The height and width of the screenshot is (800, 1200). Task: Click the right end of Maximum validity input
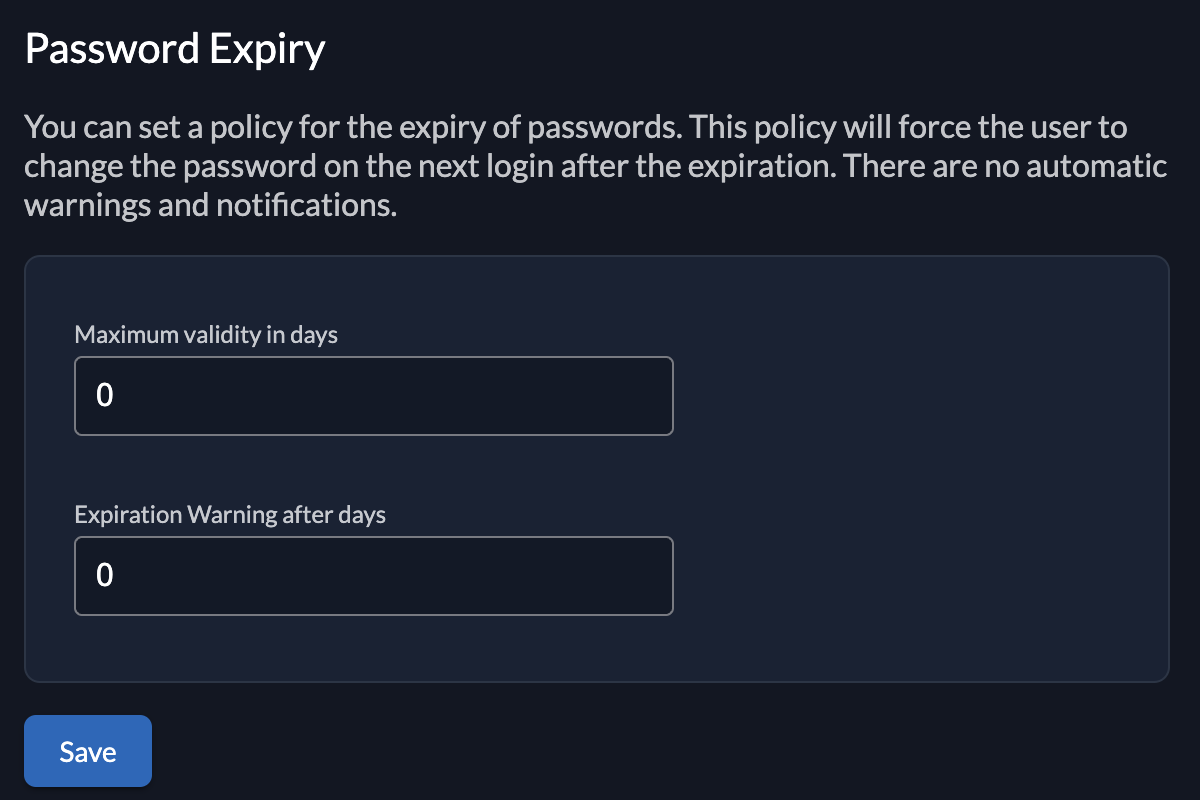tap(650, 396)
